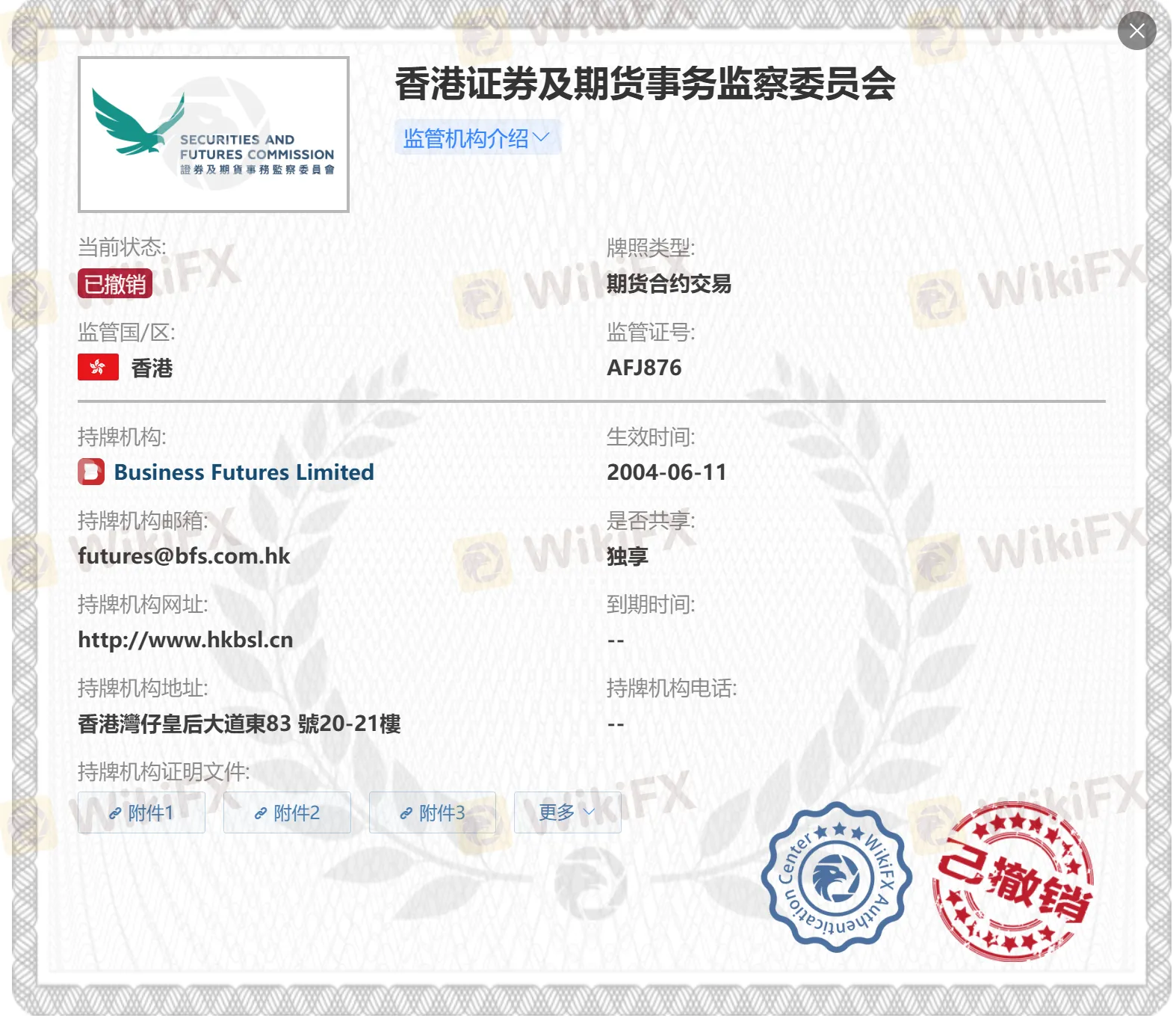
Task: Open attachment 附件3
Action: [433, 812]
